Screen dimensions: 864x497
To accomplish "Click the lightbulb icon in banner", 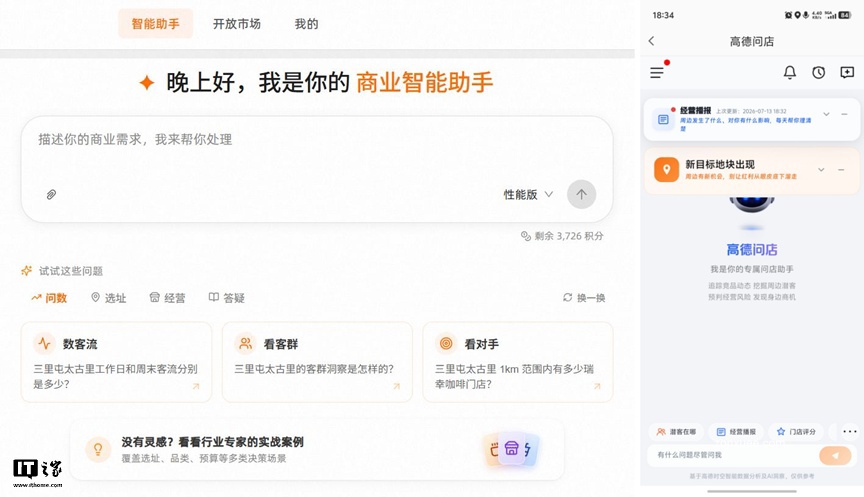I will [98, 449].
